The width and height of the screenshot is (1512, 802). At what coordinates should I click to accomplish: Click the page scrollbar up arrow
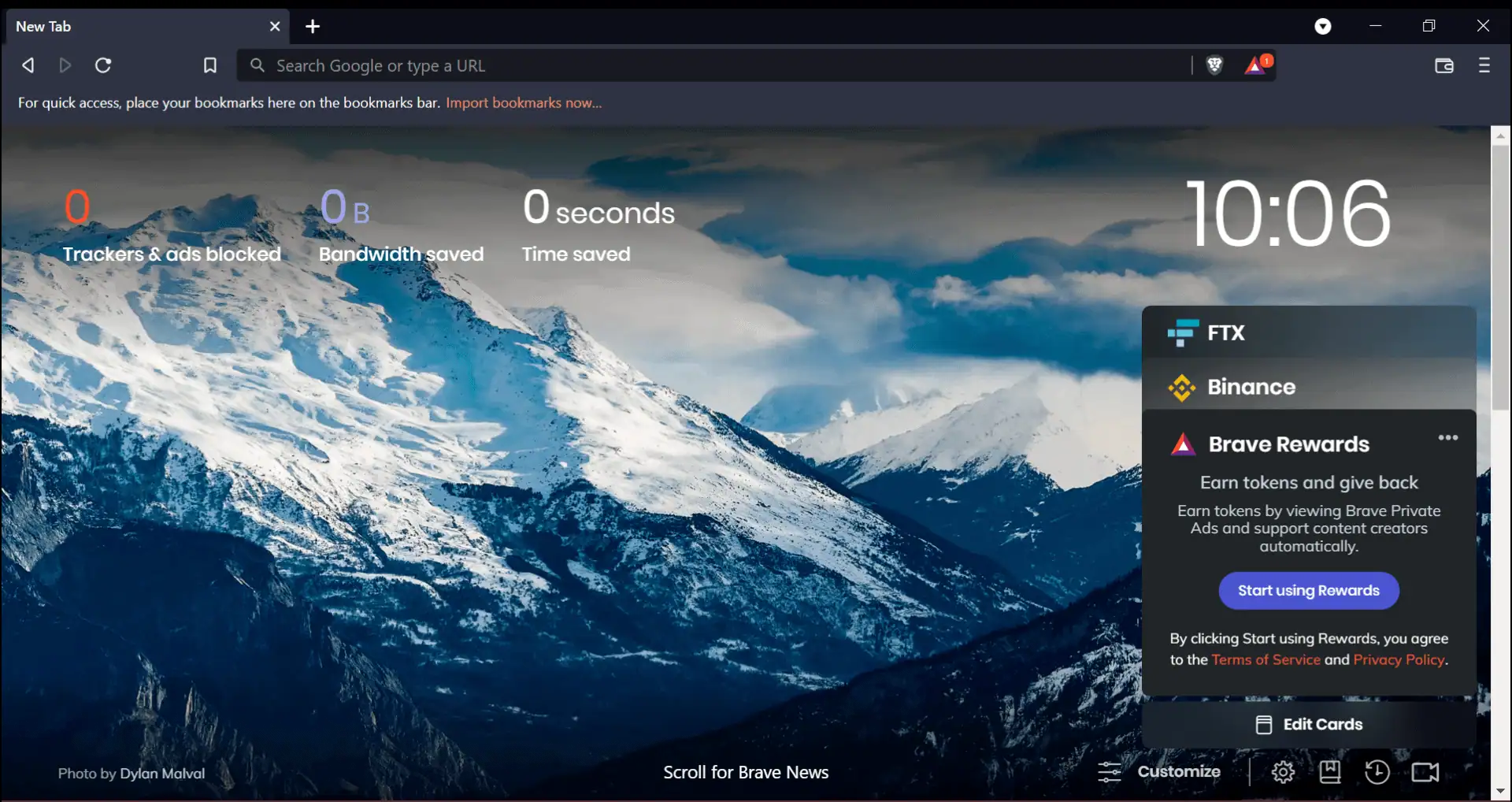[x=1500, y=136]
